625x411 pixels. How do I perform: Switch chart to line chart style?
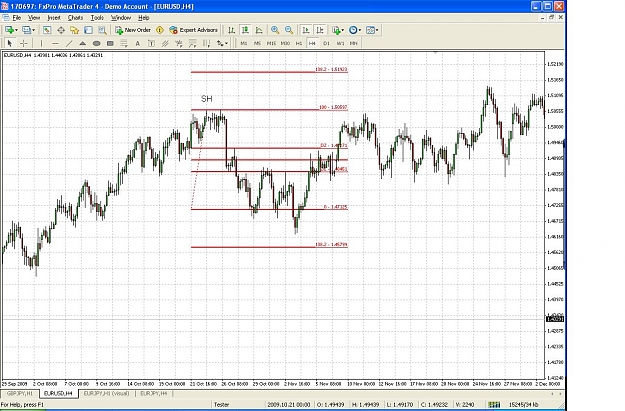click(259, 30)
